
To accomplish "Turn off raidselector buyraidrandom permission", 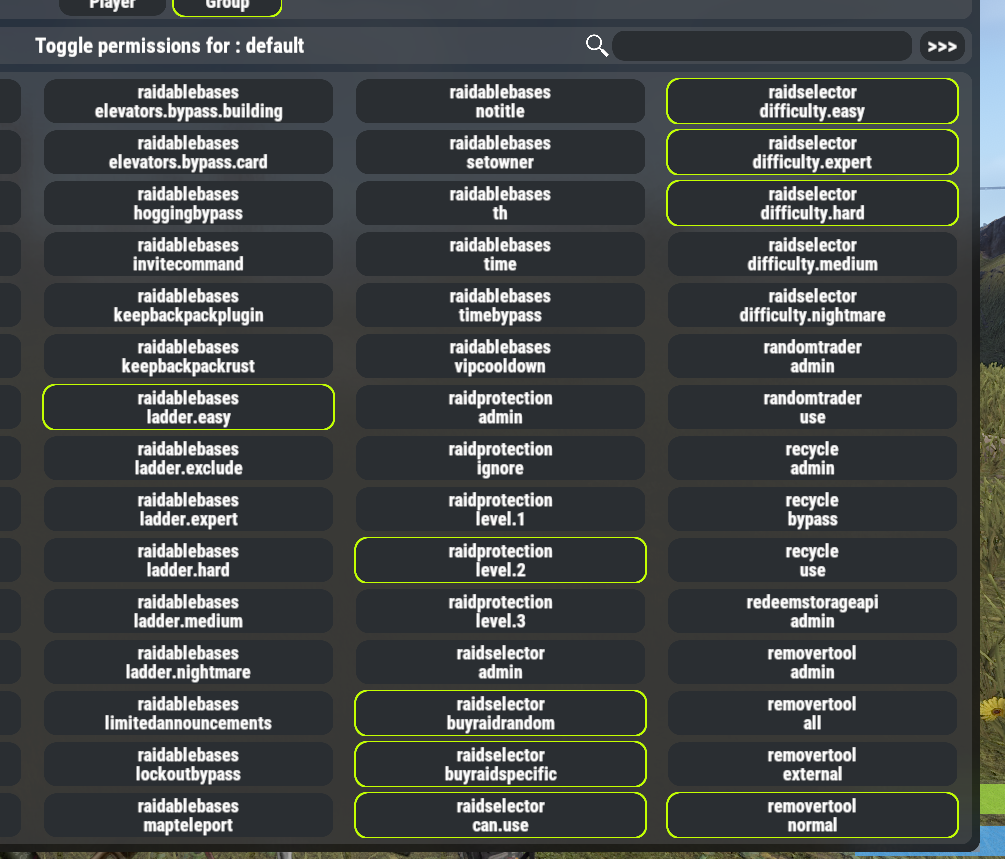I will pyautogui.click(x=500, y=713).
